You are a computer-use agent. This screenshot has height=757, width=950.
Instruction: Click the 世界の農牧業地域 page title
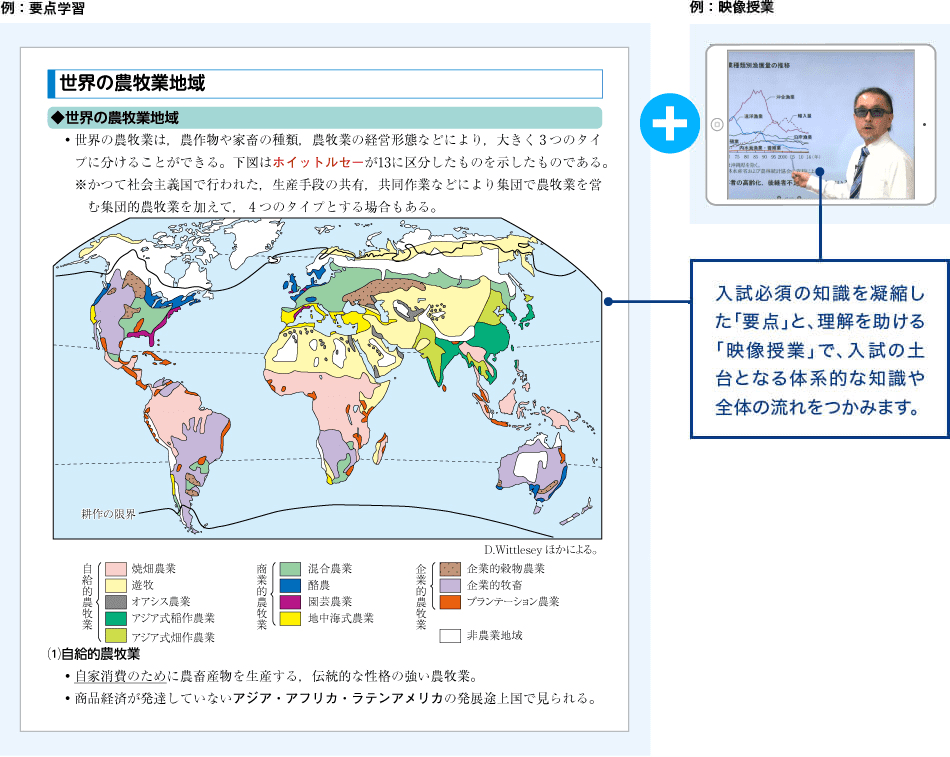click(132, 83)
